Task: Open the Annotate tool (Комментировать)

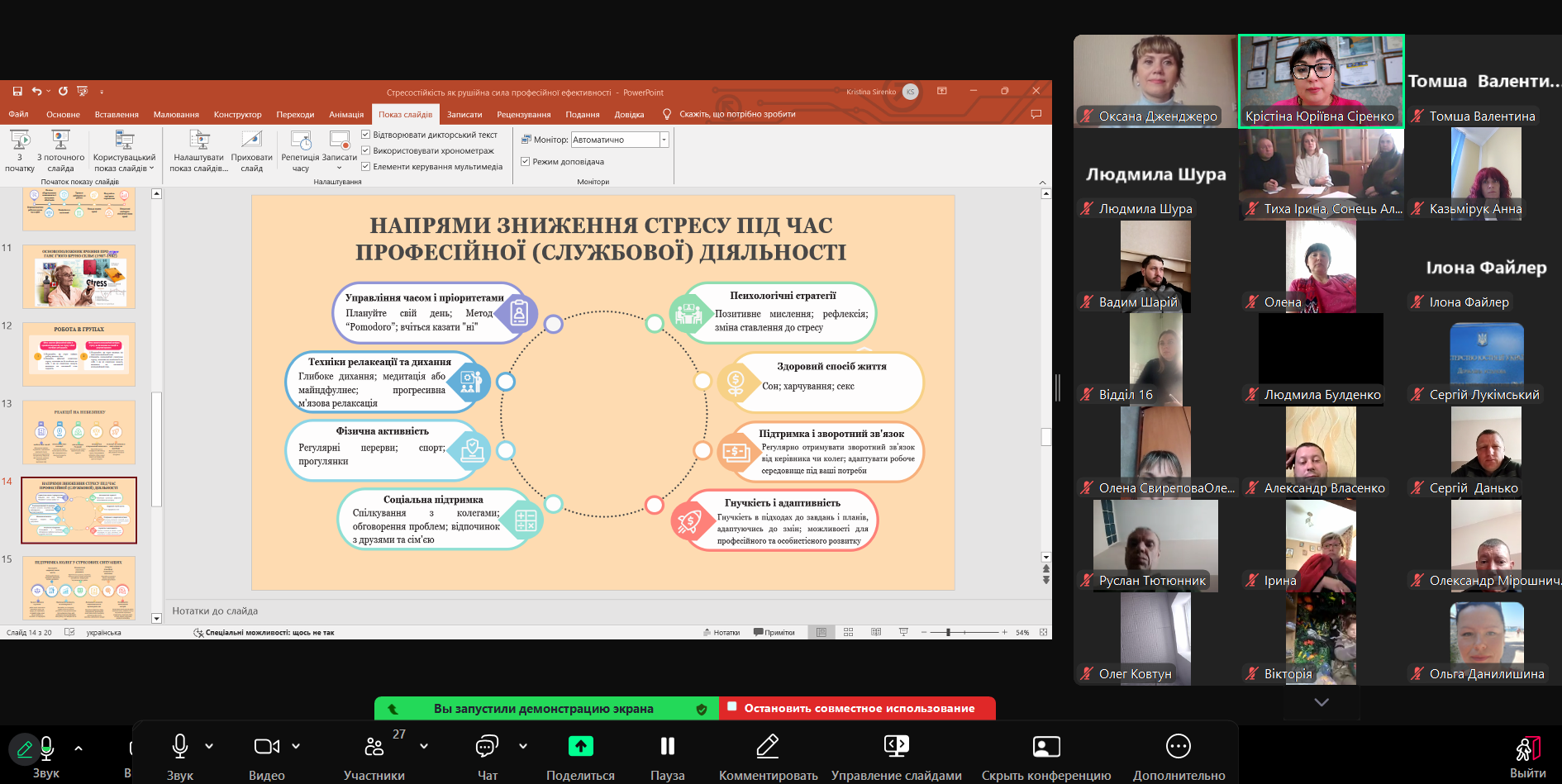Action: tap(767, 747)
